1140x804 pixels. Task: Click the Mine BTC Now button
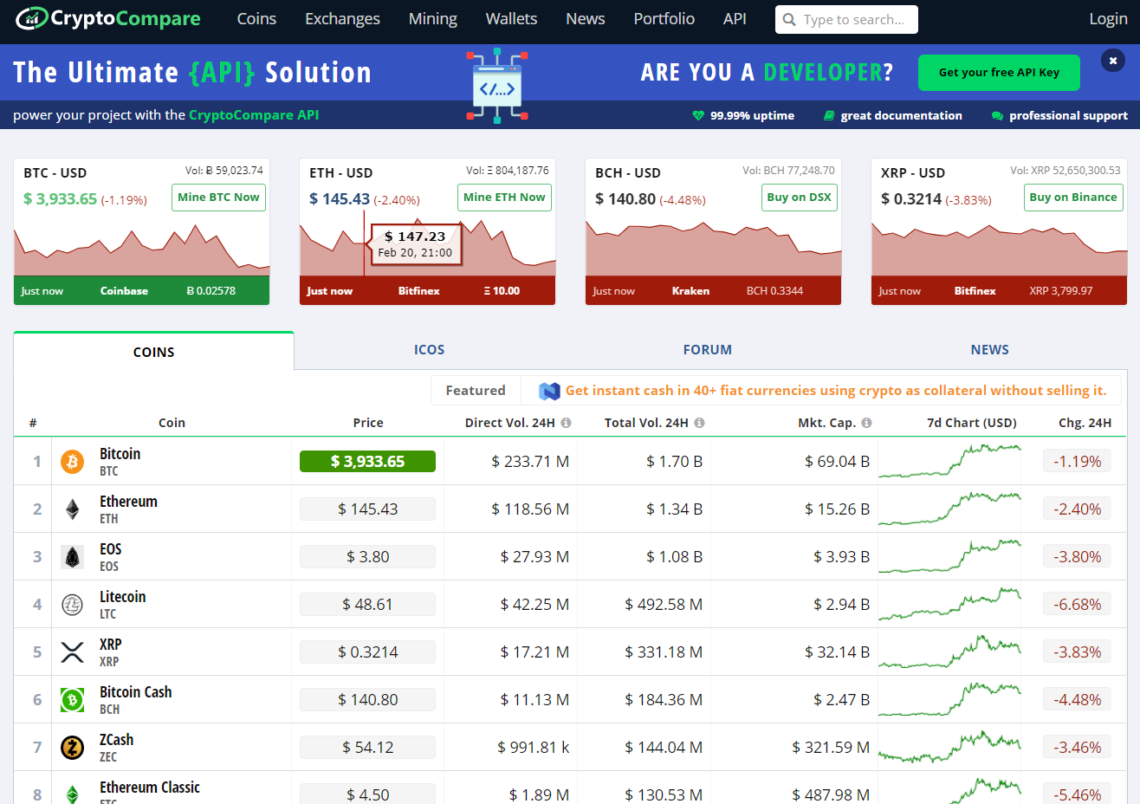pos(218,197)
